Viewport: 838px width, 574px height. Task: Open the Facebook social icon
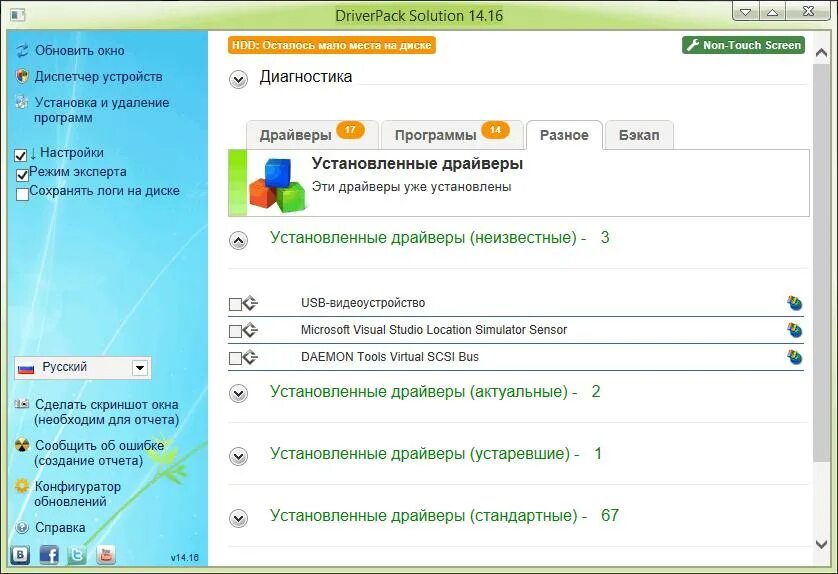pyautogui.click(x=49, y=555)
